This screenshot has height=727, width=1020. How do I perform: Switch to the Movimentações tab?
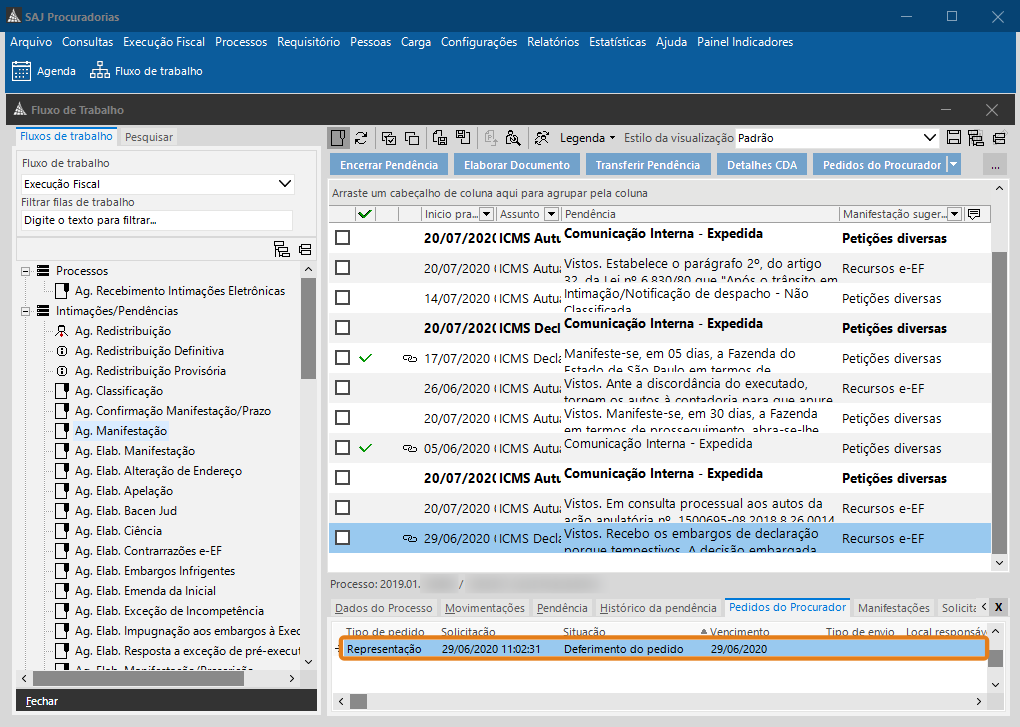[485, 608]
